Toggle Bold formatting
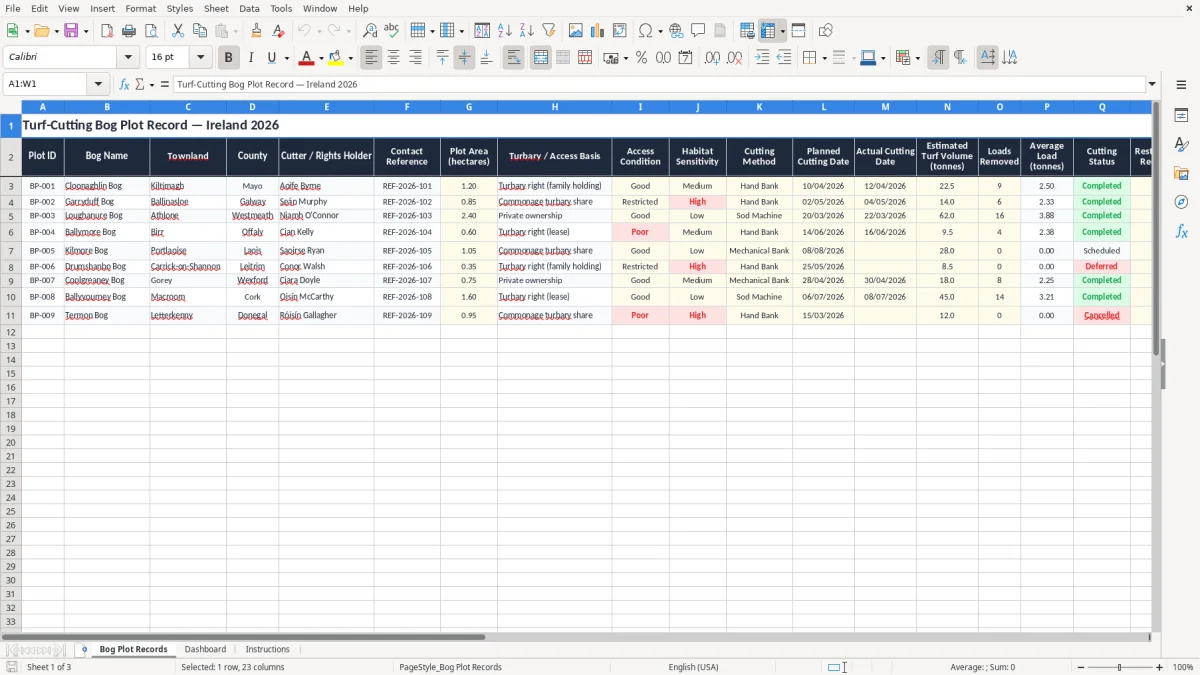The width and height of the screenshot is (1200, 675). click(x=228, y=58)
